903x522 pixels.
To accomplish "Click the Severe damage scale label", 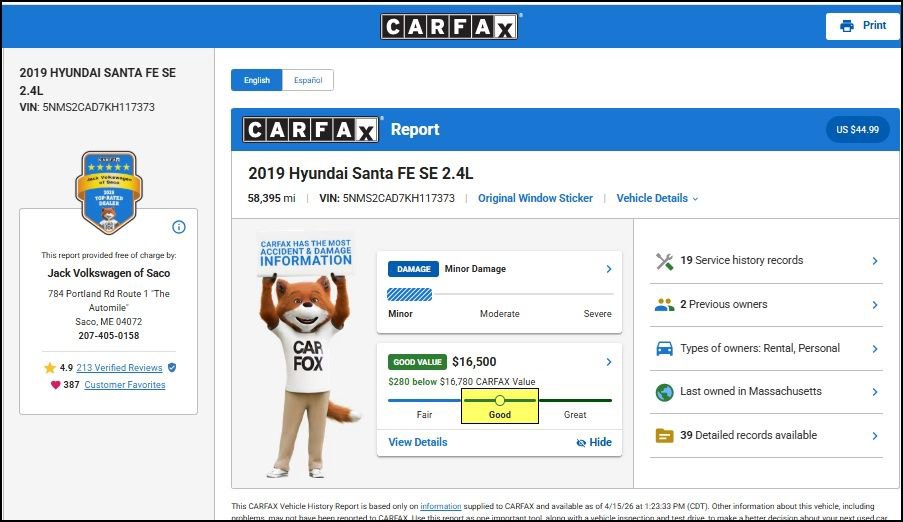I will pos(597,314).
